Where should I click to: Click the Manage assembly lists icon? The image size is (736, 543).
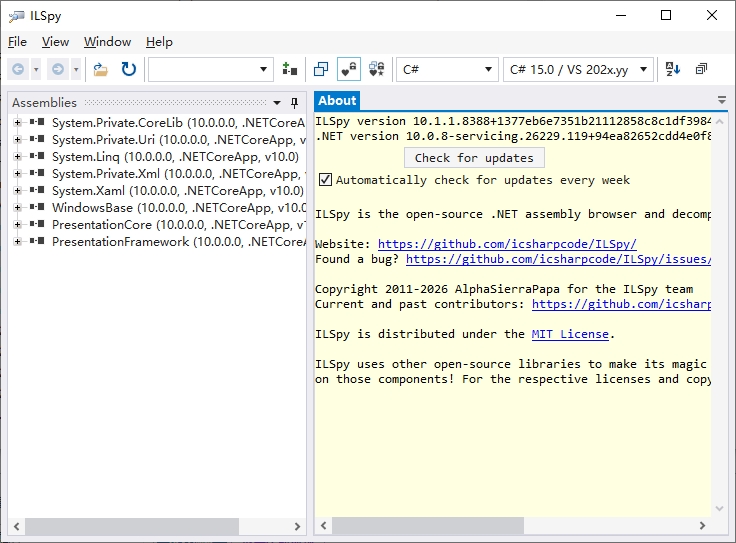tap(290, 69)
